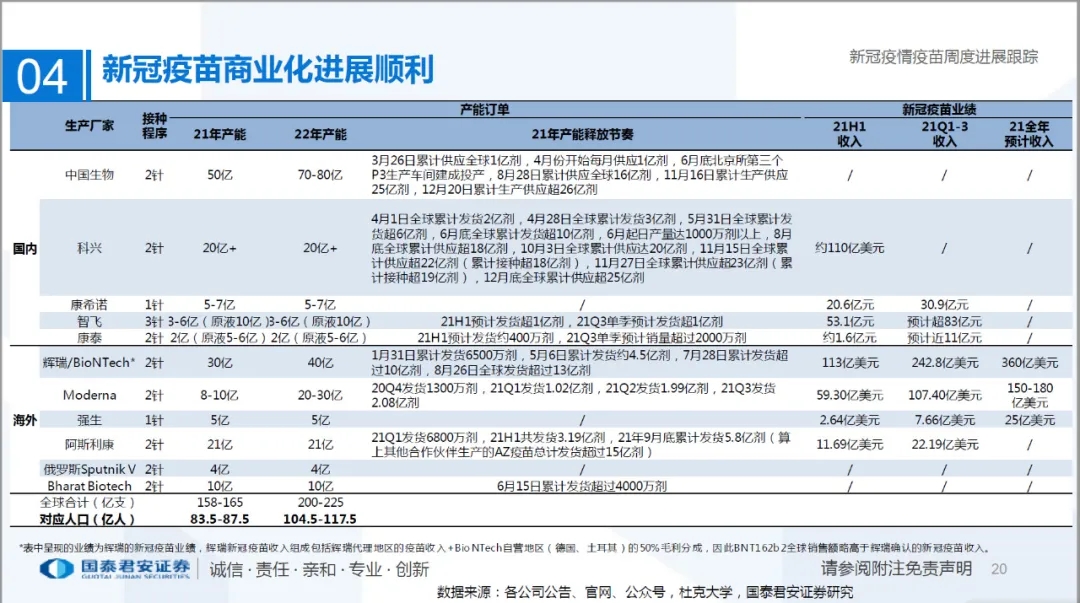Click Bharat Biotech's note '6月15日累计发货超过4000万剂'

pos(582,486)
